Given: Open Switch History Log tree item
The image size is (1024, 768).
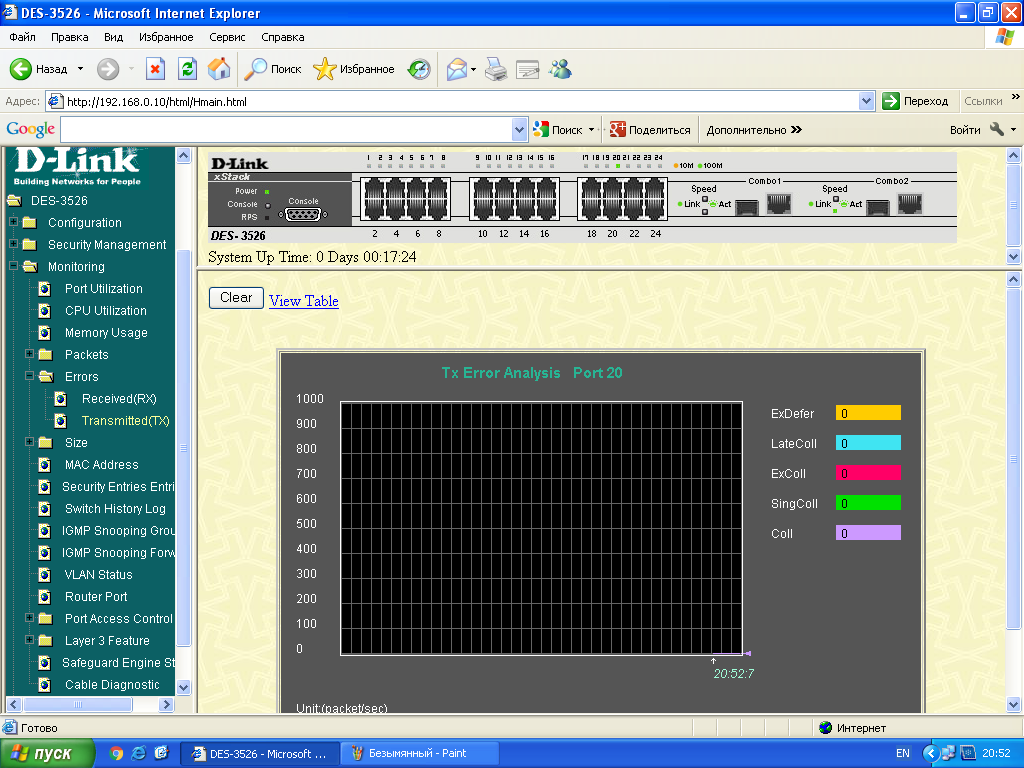Looking at the screenshot, I should [x=115, y=509].
